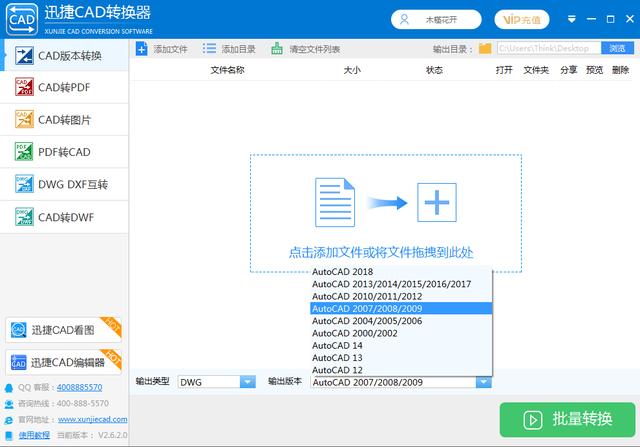Viewport: 640px width, 447px height.
Task: Click the 迅捷CAD转换器 logo icon
Action: 22,20
